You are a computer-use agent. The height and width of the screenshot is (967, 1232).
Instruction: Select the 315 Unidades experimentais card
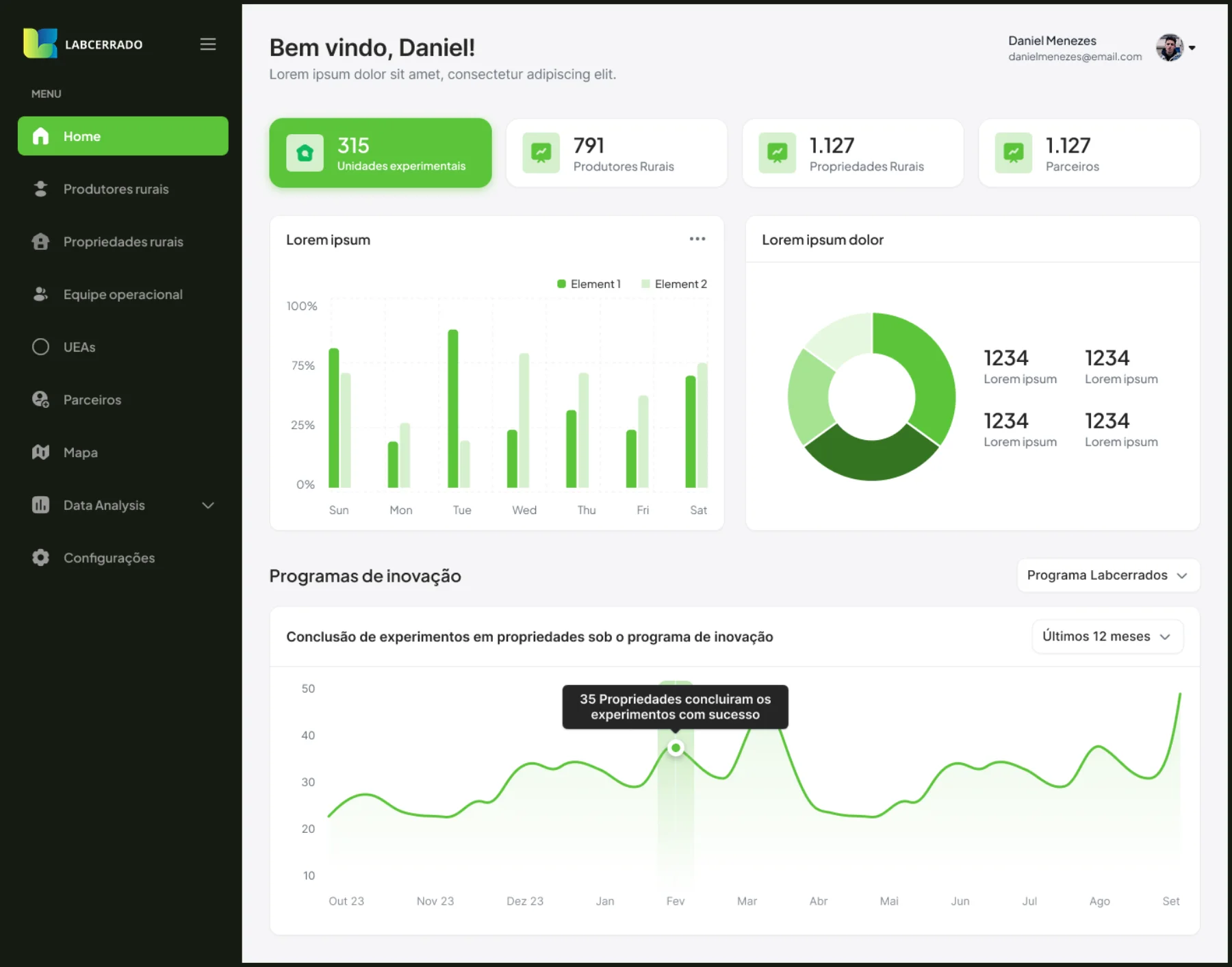click(x=381, y=153)
